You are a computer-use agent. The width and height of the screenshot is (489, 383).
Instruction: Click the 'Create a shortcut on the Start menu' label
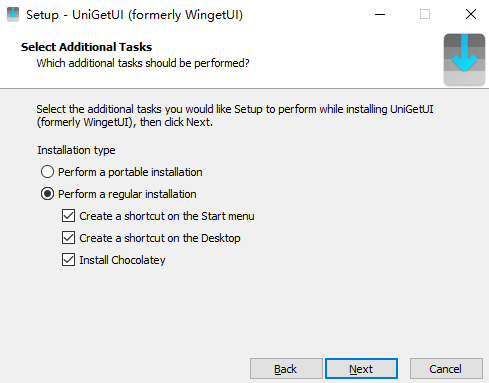pos(167,216)
